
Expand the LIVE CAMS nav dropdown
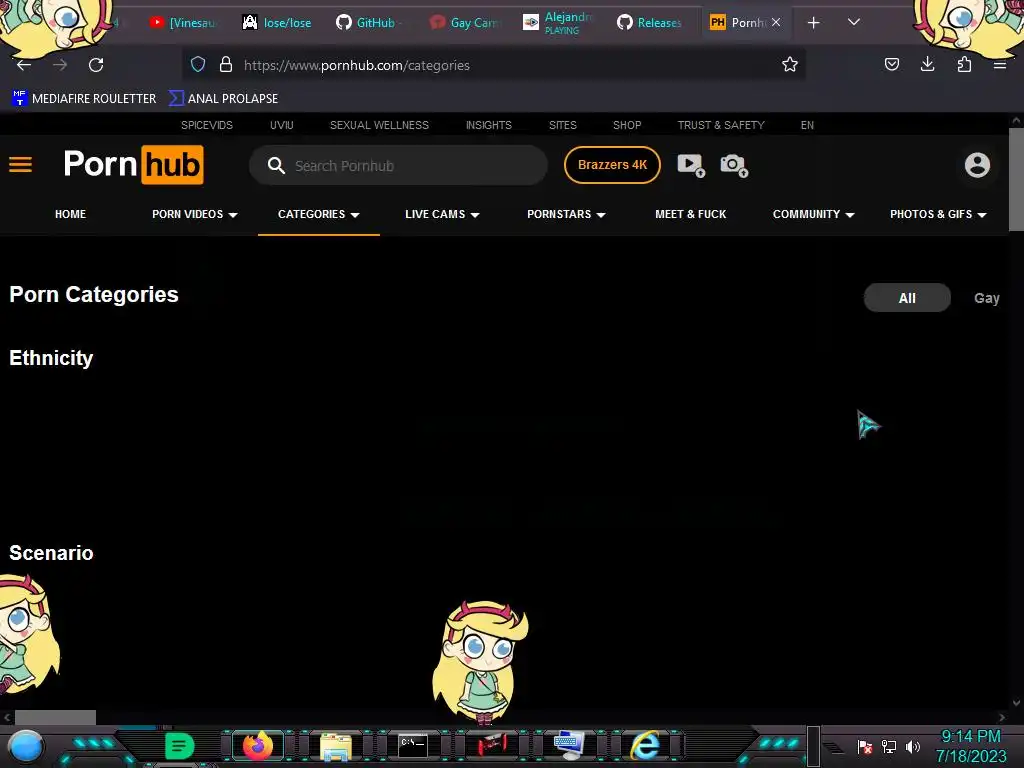(x=442, y=214)
